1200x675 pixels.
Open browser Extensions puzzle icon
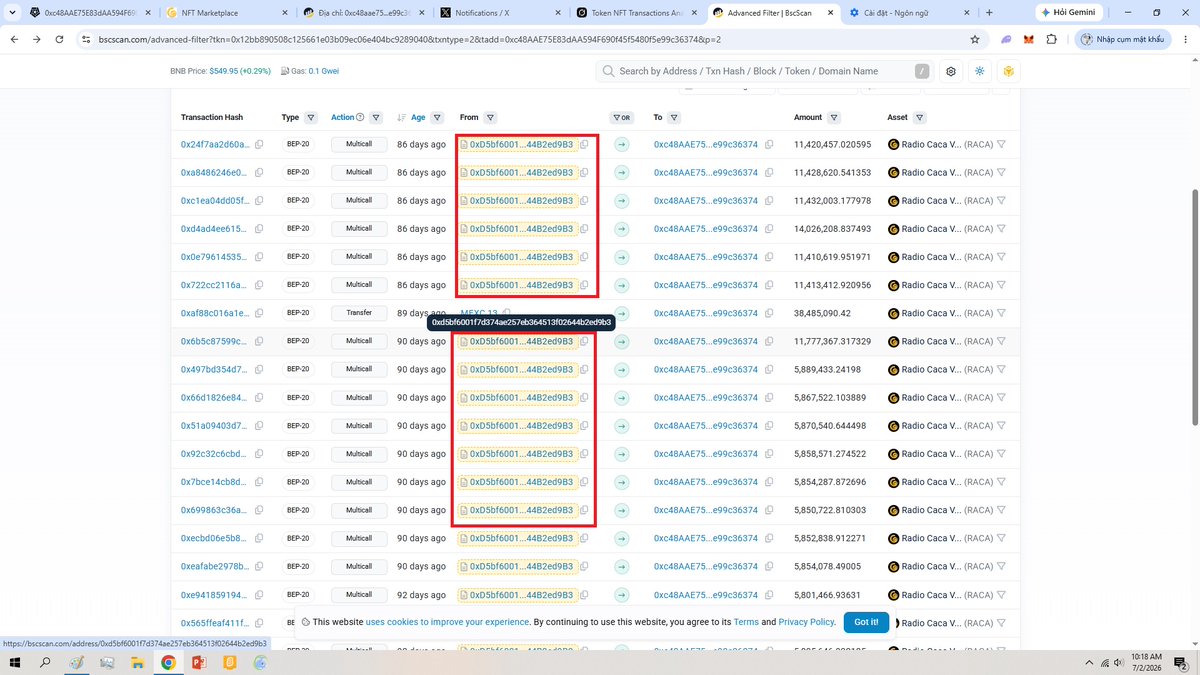tap(1052, 39)
